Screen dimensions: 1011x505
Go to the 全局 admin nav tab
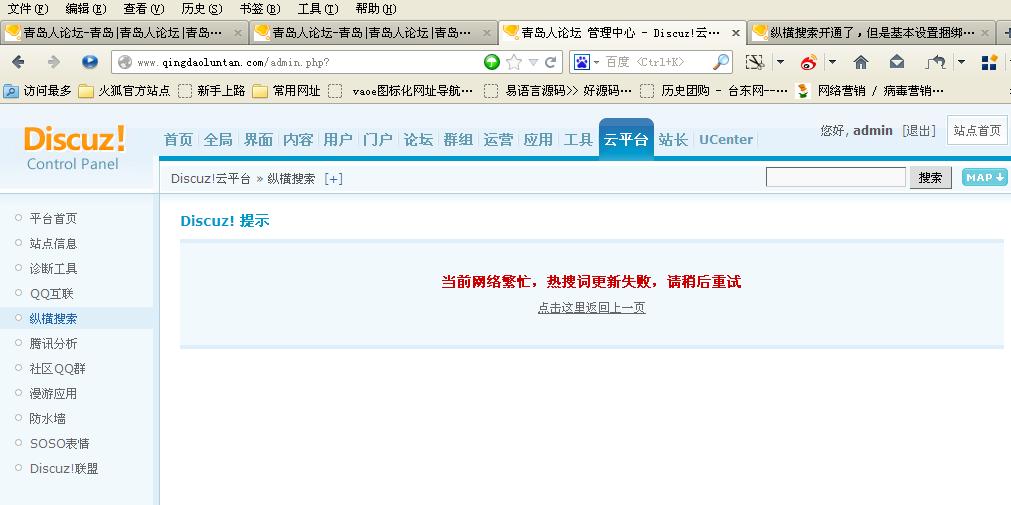point(218,139)
